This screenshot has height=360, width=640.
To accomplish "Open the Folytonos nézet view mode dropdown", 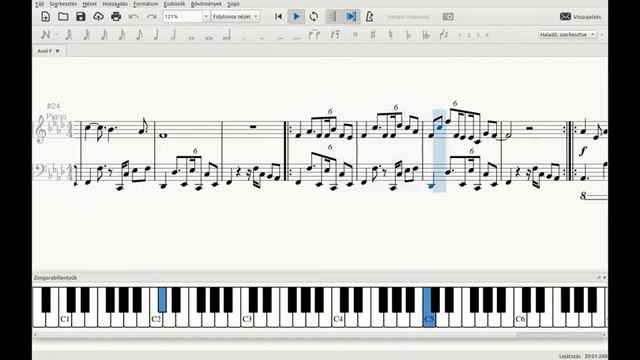I will click(236, 17).
